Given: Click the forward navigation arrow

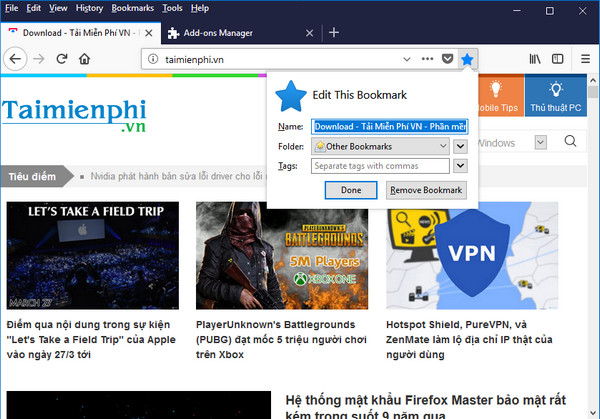Looking at the screenshot, I should coord(39,59).
